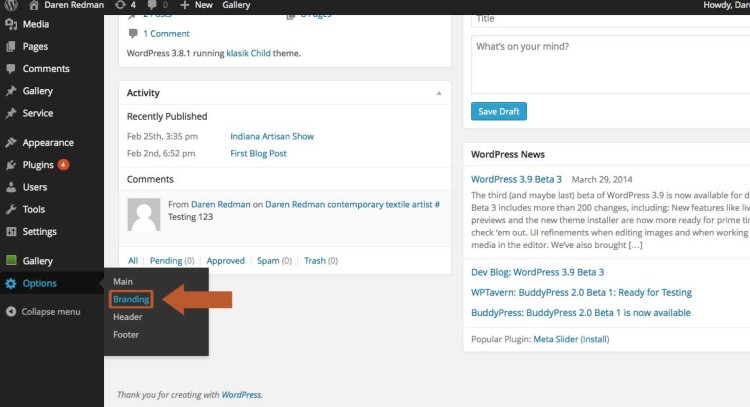This screenshot has width=750, height=407.
Task: Select Branding in the Options submenu
Action: click(x=131, y=299)
